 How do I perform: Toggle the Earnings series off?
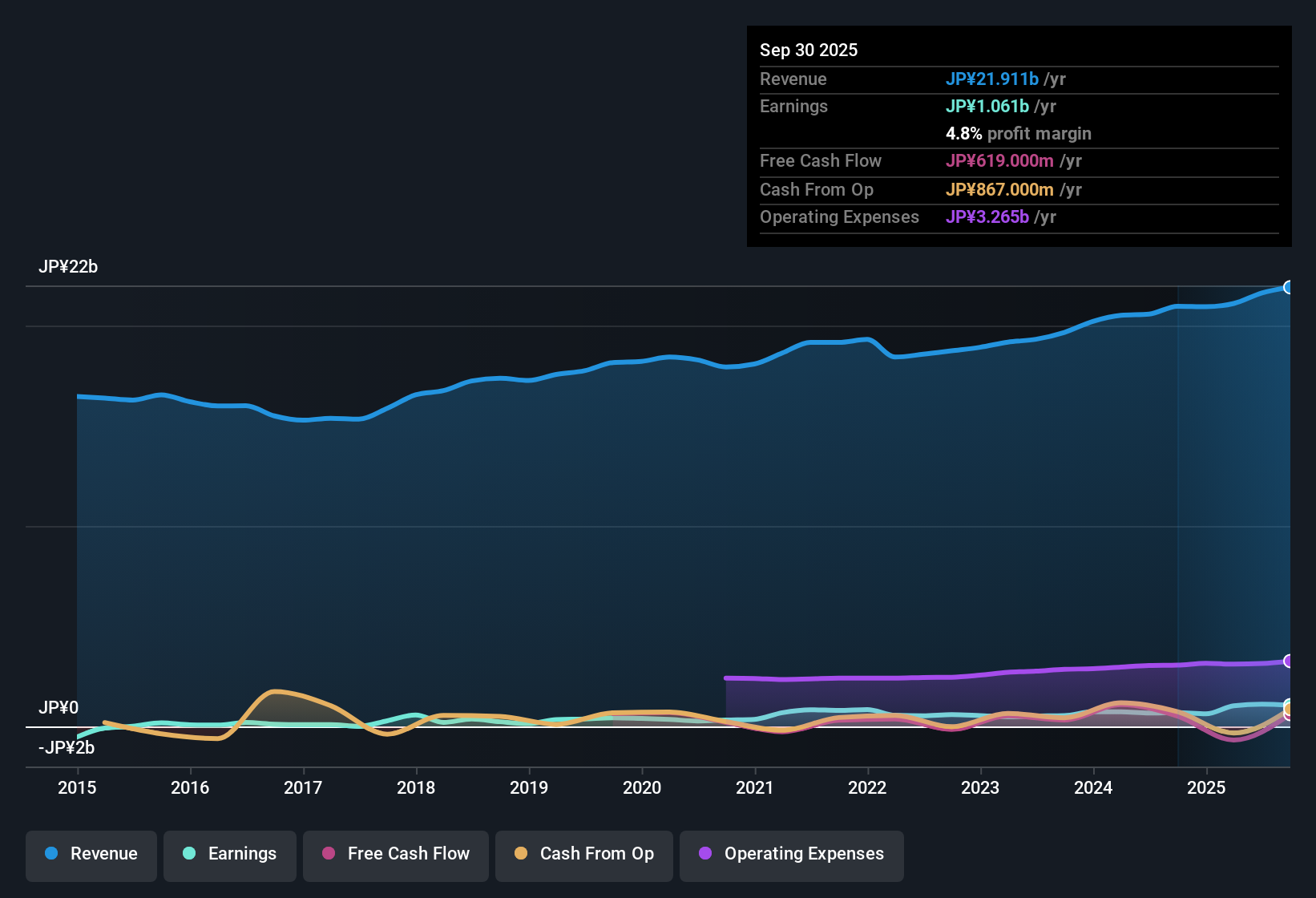coord(230,854)
